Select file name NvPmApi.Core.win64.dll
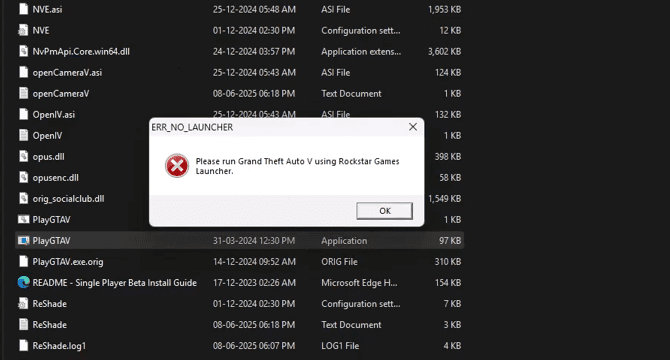The image size is (670, 360). point(81,52)
